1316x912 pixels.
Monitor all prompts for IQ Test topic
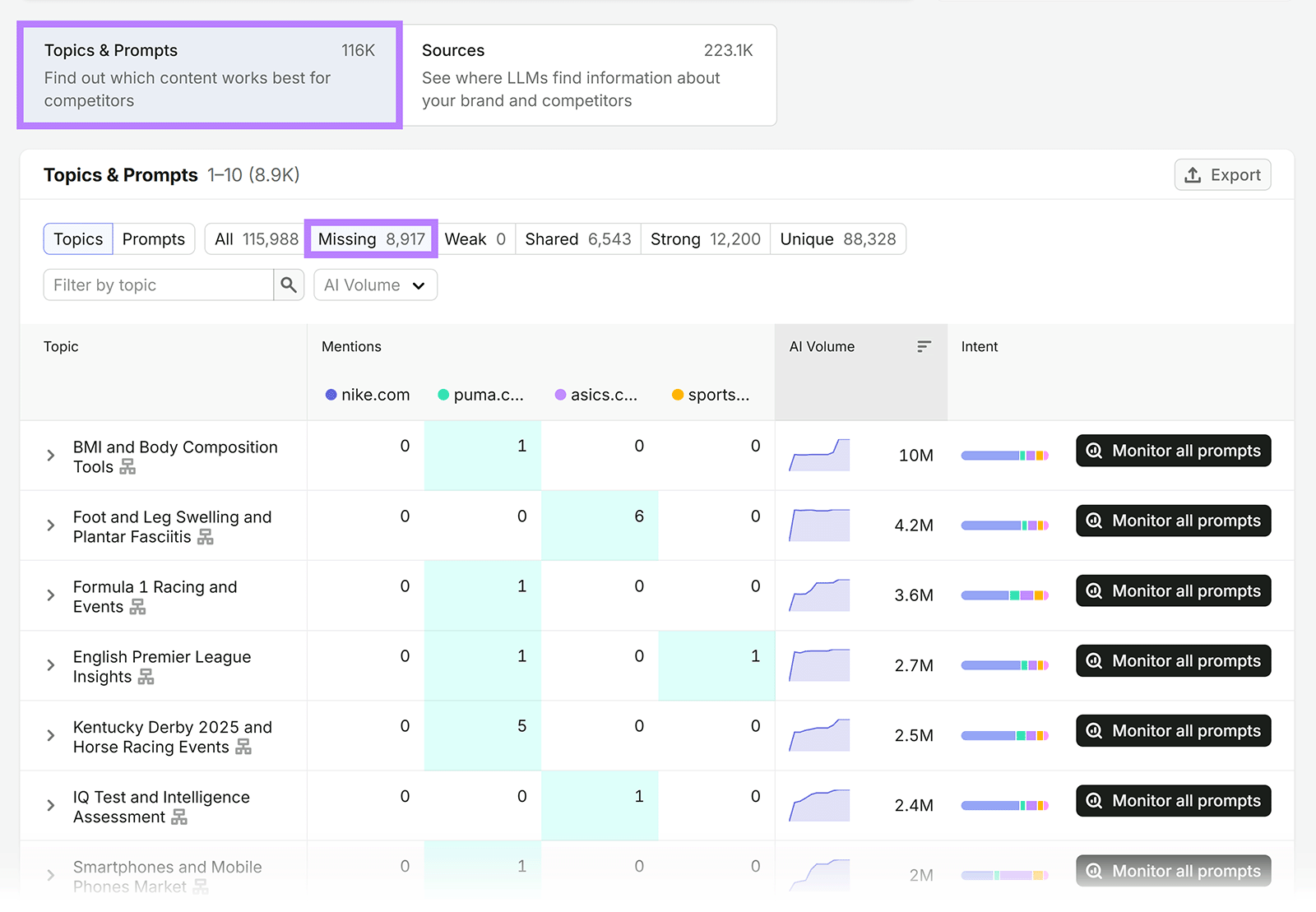click(x=1174, y=800)
